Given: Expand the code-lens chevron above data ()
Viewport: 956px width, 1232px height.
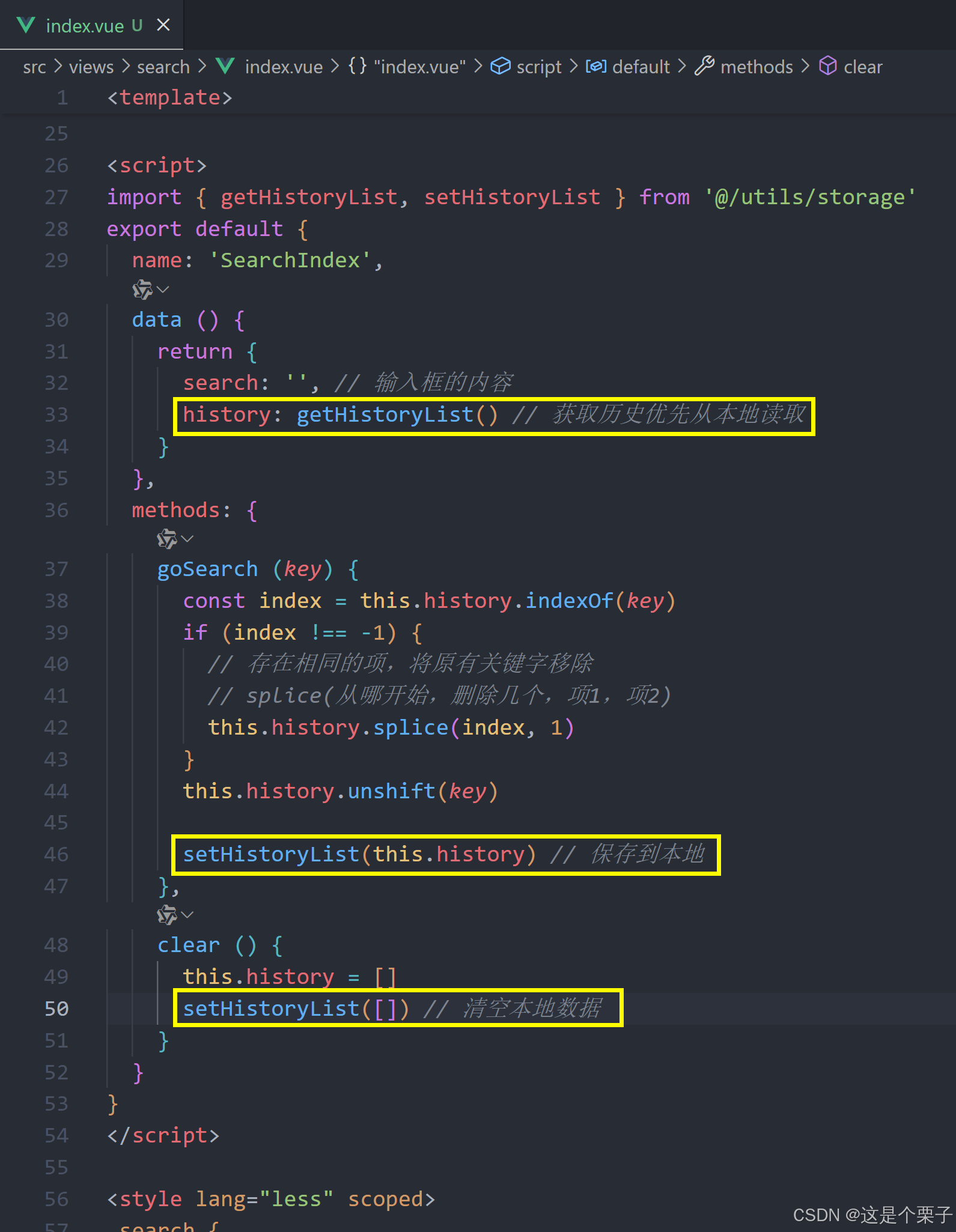Looking at the screenshot, I should click(x=163, y=290).
